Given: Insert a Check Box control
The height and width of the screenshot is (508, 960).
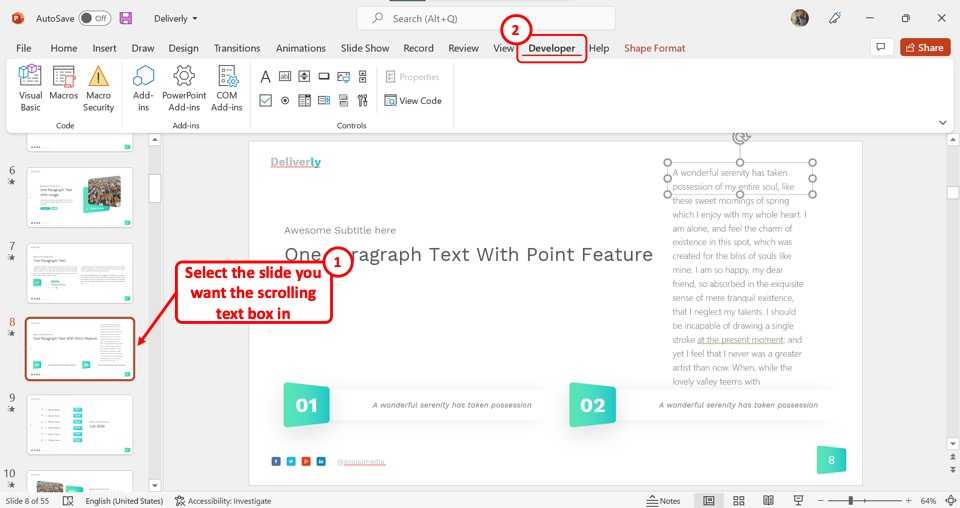Looking at the screenshot, I should click(x=265, y=101).
